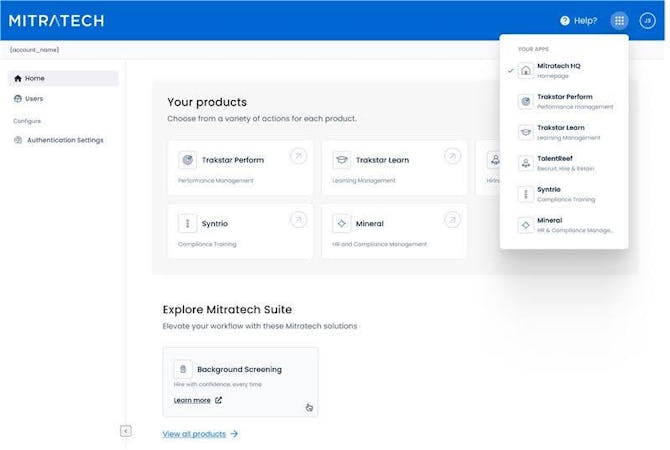Screen dimensions: 670x450
Task: Click 'HR and Compliance Management' card subtitle
Action: [x=379, y=244]
